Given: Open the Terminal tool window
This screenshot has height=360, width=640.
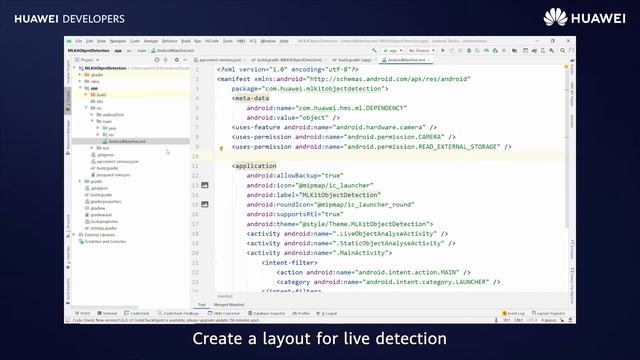Looking at the screenshot, I should (x=107, y=313).
